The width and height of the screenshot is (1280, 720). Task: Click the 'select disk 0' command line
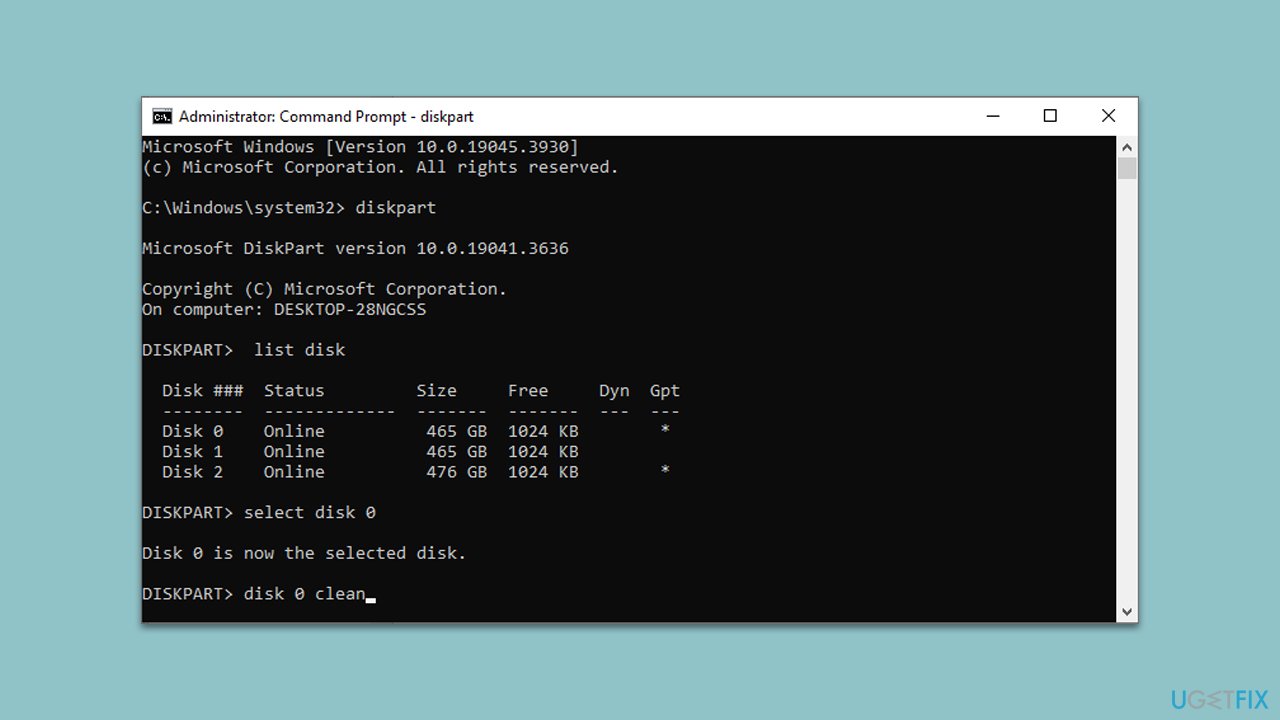click(259, 512)
